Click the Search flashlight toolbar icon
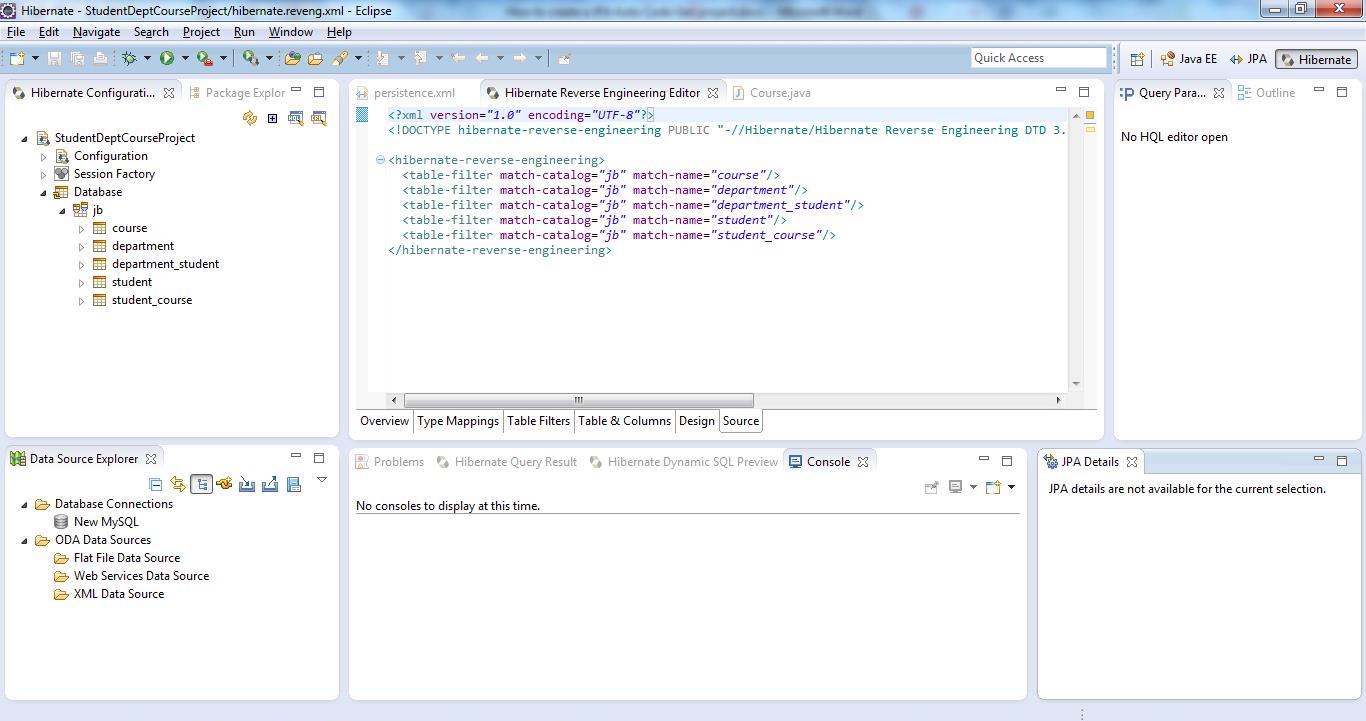This screenshot has width=1366, height=721. coord(340,58)
